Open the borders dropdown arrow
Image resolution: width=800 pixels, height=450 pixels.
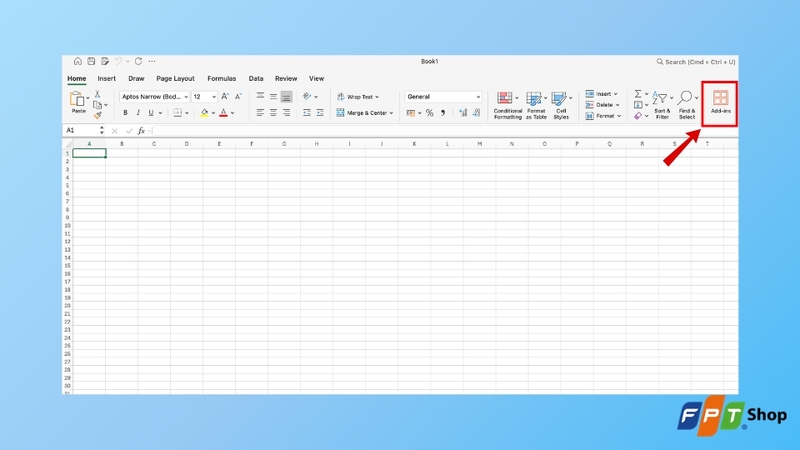[187, 113]
